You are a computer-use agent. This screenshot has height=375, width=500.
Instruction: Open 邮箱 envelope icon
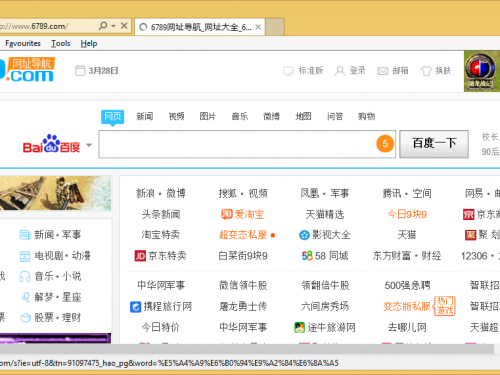click(x=382, y=71)
